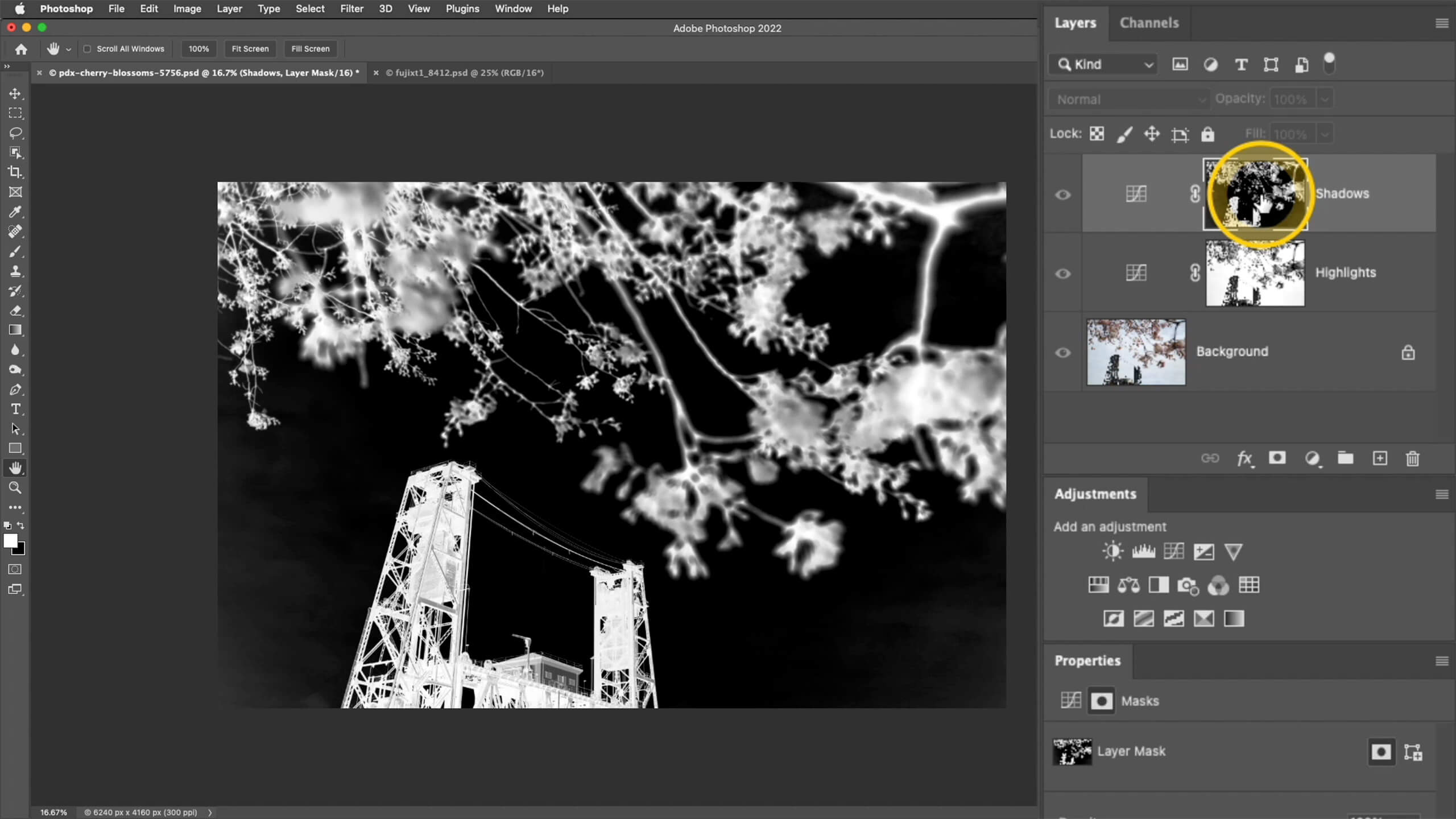Enable Scroll All Windows checkbox
The height and width of the screenshot is (819, 1456).
point(87,49)
